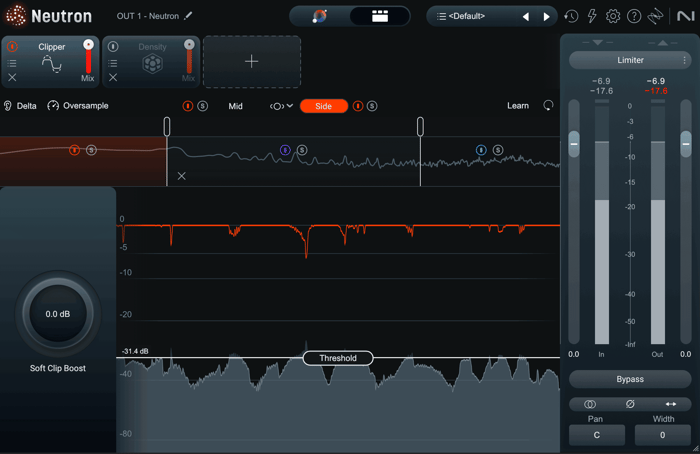Remove the Density module
Screen dimensions: 700x454
pyautogui.click(x=113, y=78)
